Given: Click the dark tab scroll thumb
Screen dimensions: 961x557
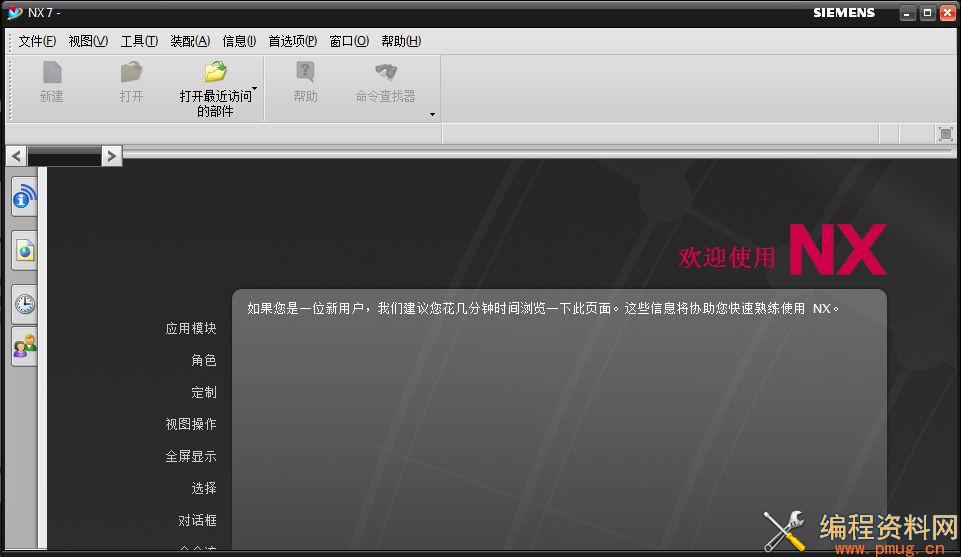Looking at the screenshot, I should pyautogui.click(x=64, y=157).
